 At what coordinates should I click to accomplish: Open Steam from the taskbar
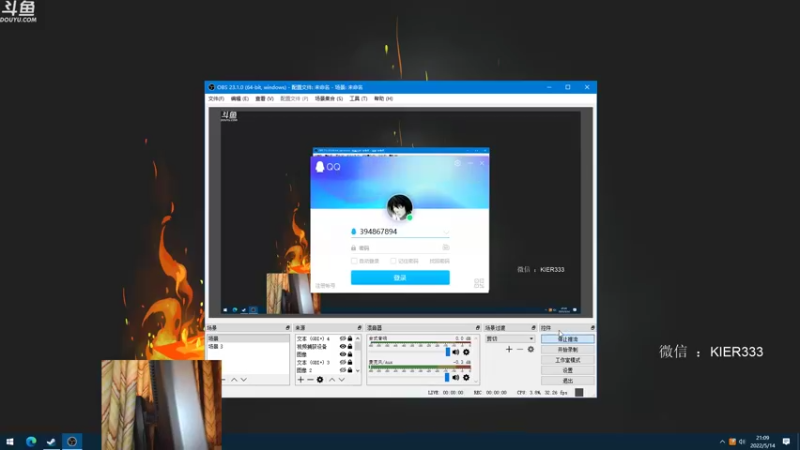[51, 441]
